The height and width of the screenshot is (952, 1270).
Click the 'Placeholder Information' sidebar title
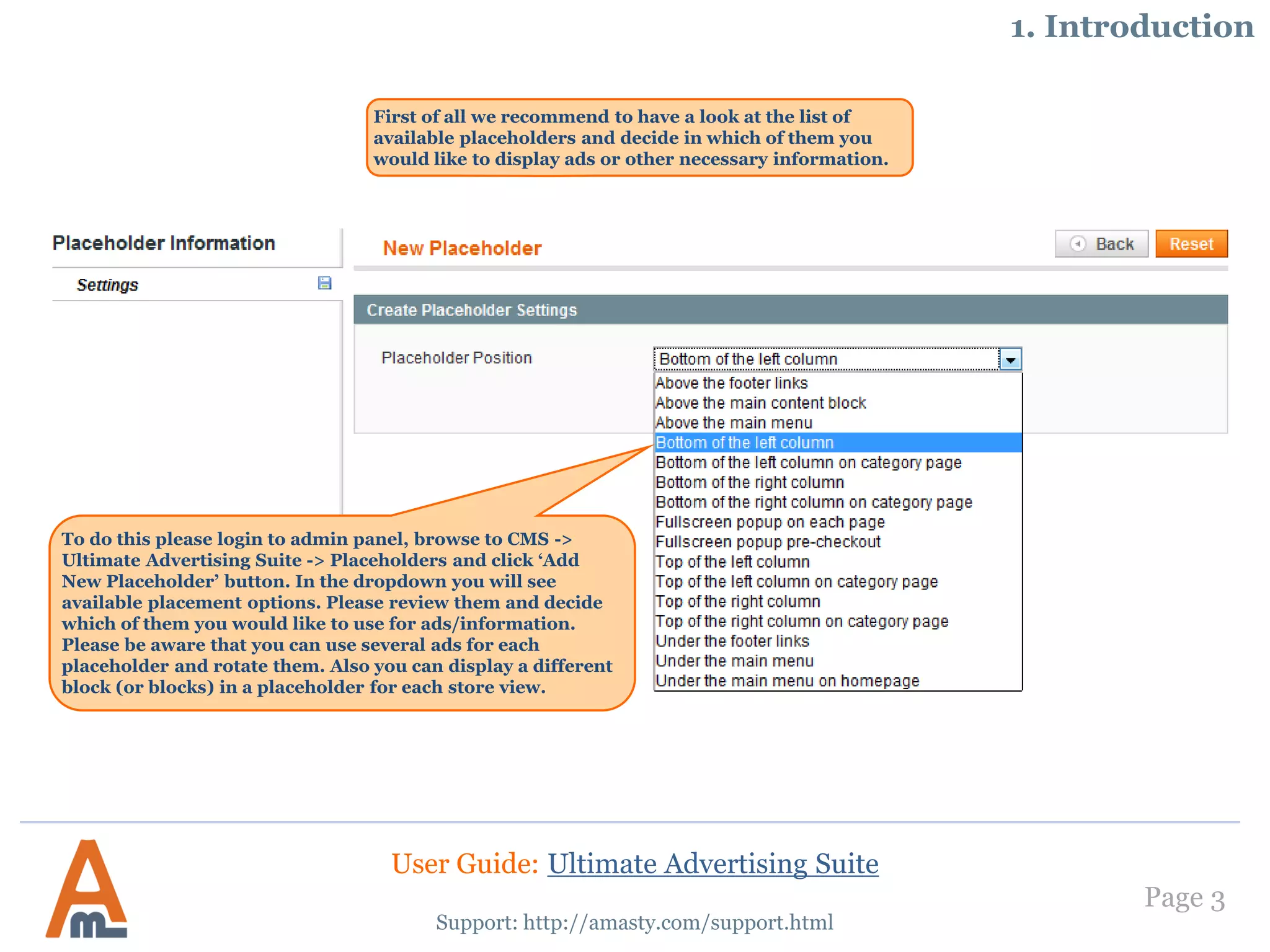(164, 243)
